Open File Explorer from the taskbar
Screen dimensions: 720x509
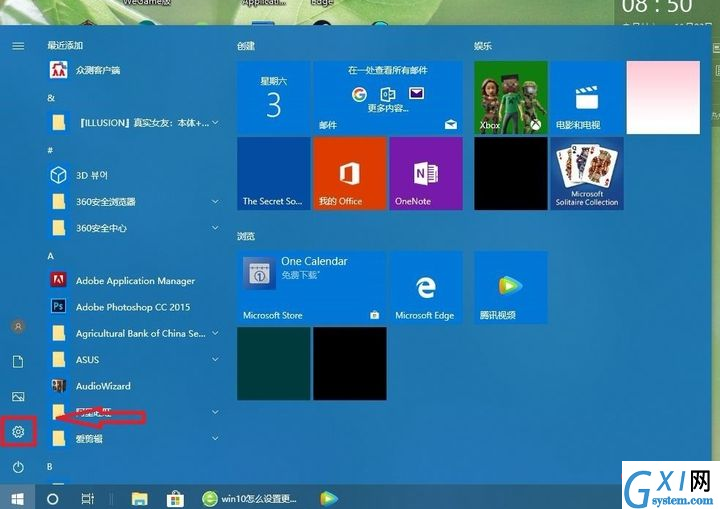click(140, 498)
